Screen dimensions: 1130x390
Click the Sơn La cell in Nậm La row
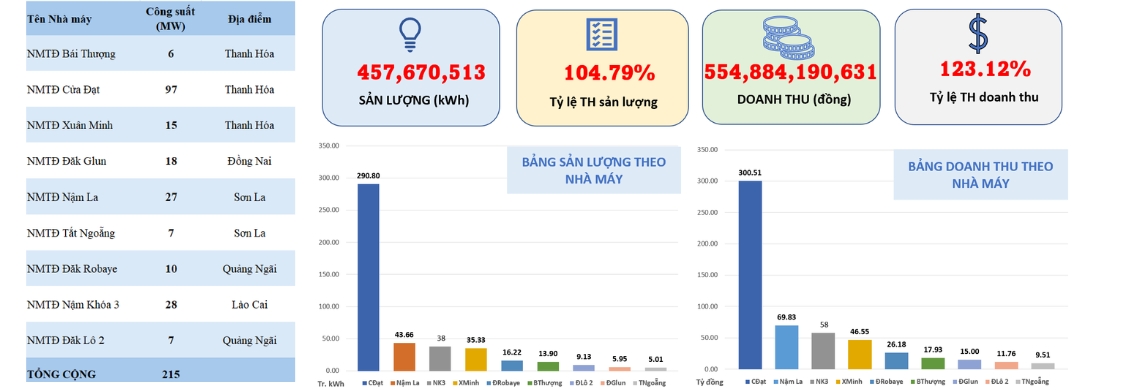pyautogui.click(x=249, y=197)
